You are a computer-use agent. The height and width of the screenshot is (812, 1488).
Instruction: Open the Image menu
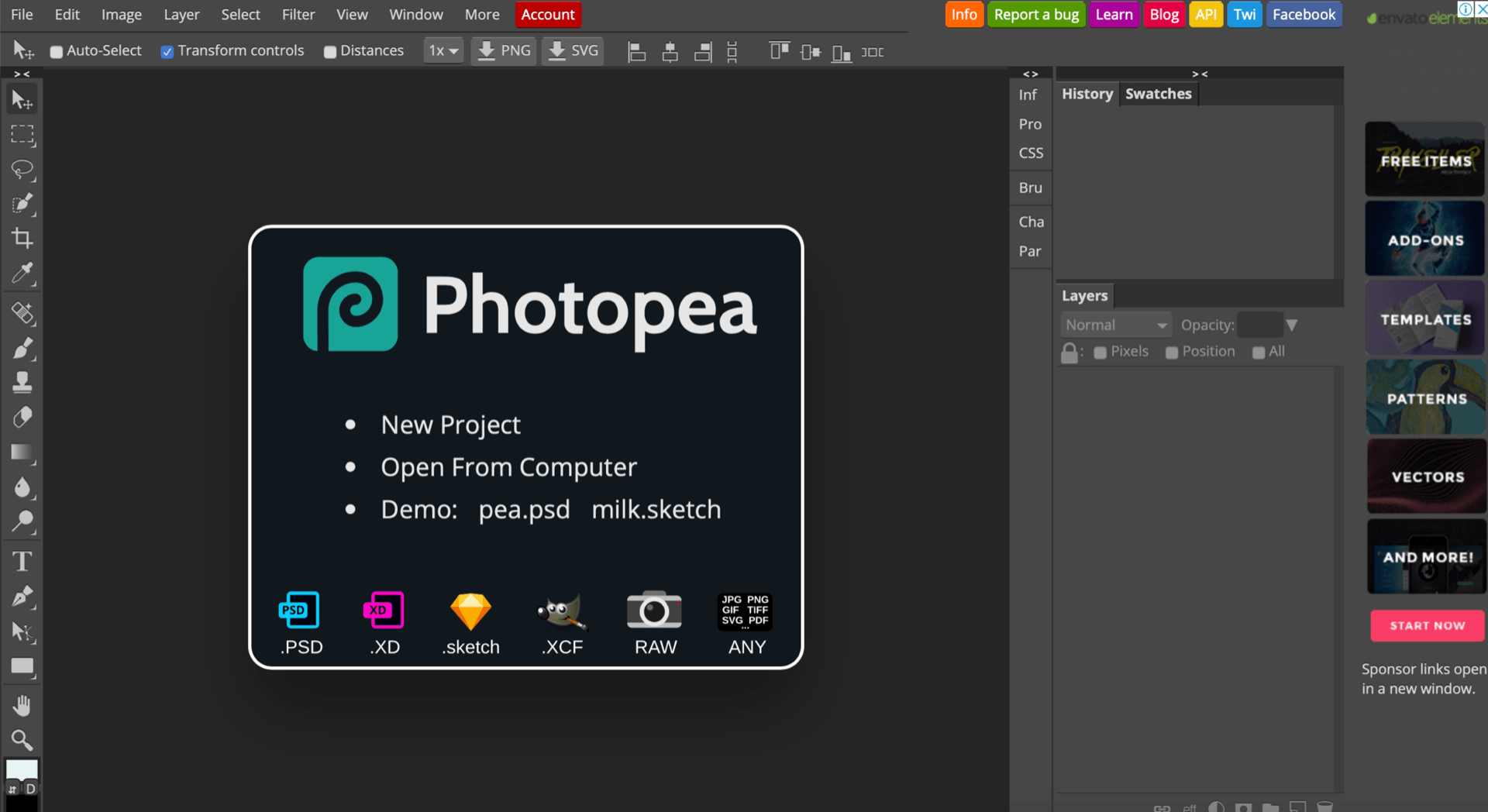122,15
